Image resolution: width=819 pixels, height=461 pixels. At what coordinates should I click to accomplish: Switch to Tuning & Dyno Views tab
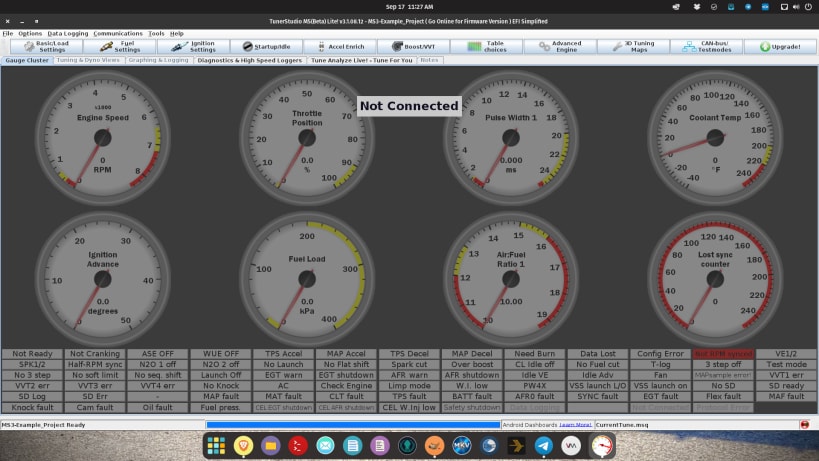click(88, 60)
